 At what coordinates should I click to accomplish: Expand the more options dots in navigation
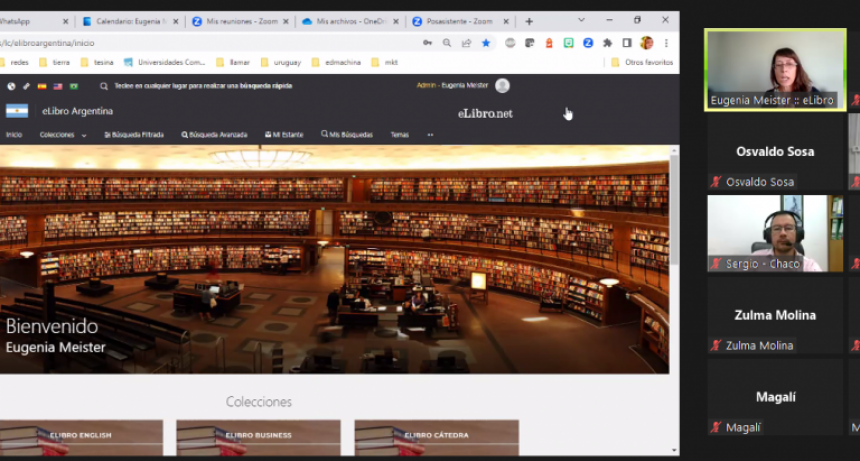431,135
